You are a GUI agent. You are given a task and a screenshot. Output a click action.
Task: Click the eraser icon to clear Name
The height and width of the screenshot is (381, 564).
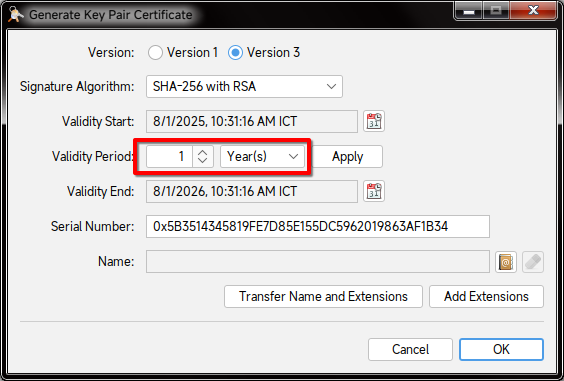[x=533, y=262]
